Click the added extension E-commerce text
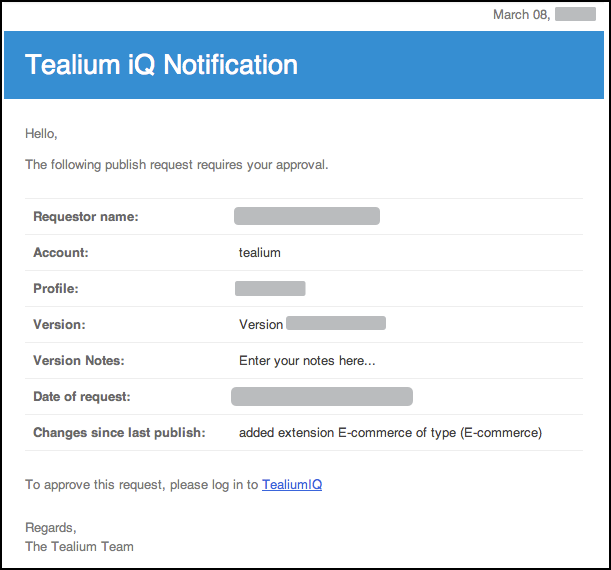The height and width of the screenshot is (570, 611). (x=390, y=433)
